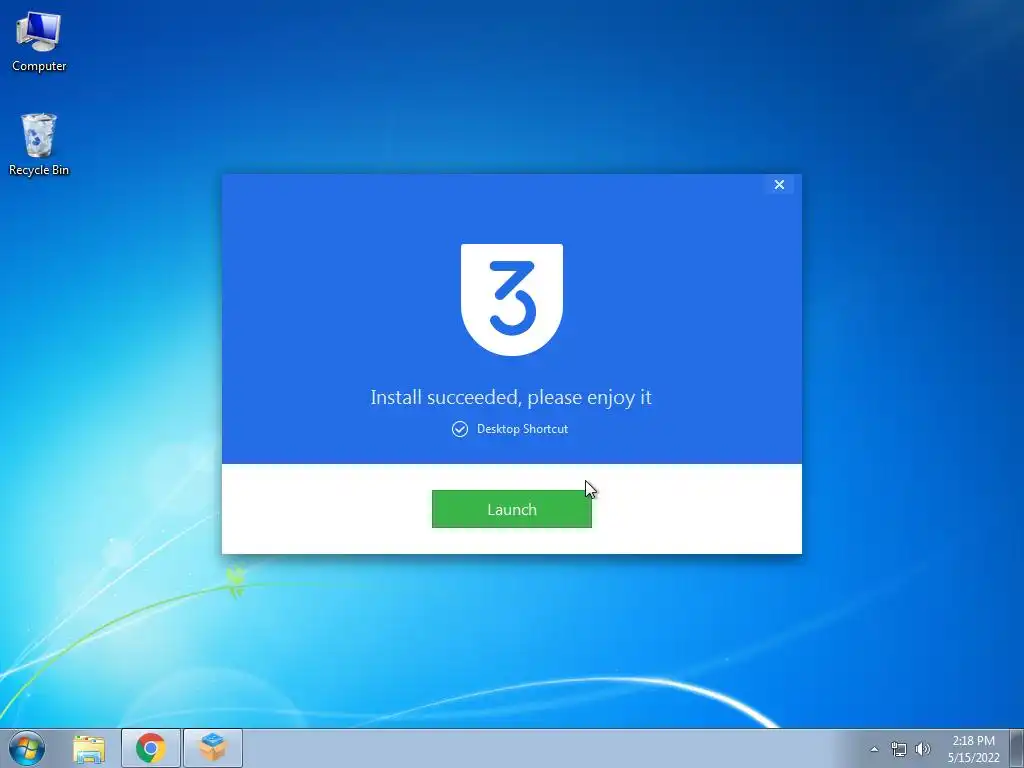
Task: Close the installer dialog
Action: 779,185
